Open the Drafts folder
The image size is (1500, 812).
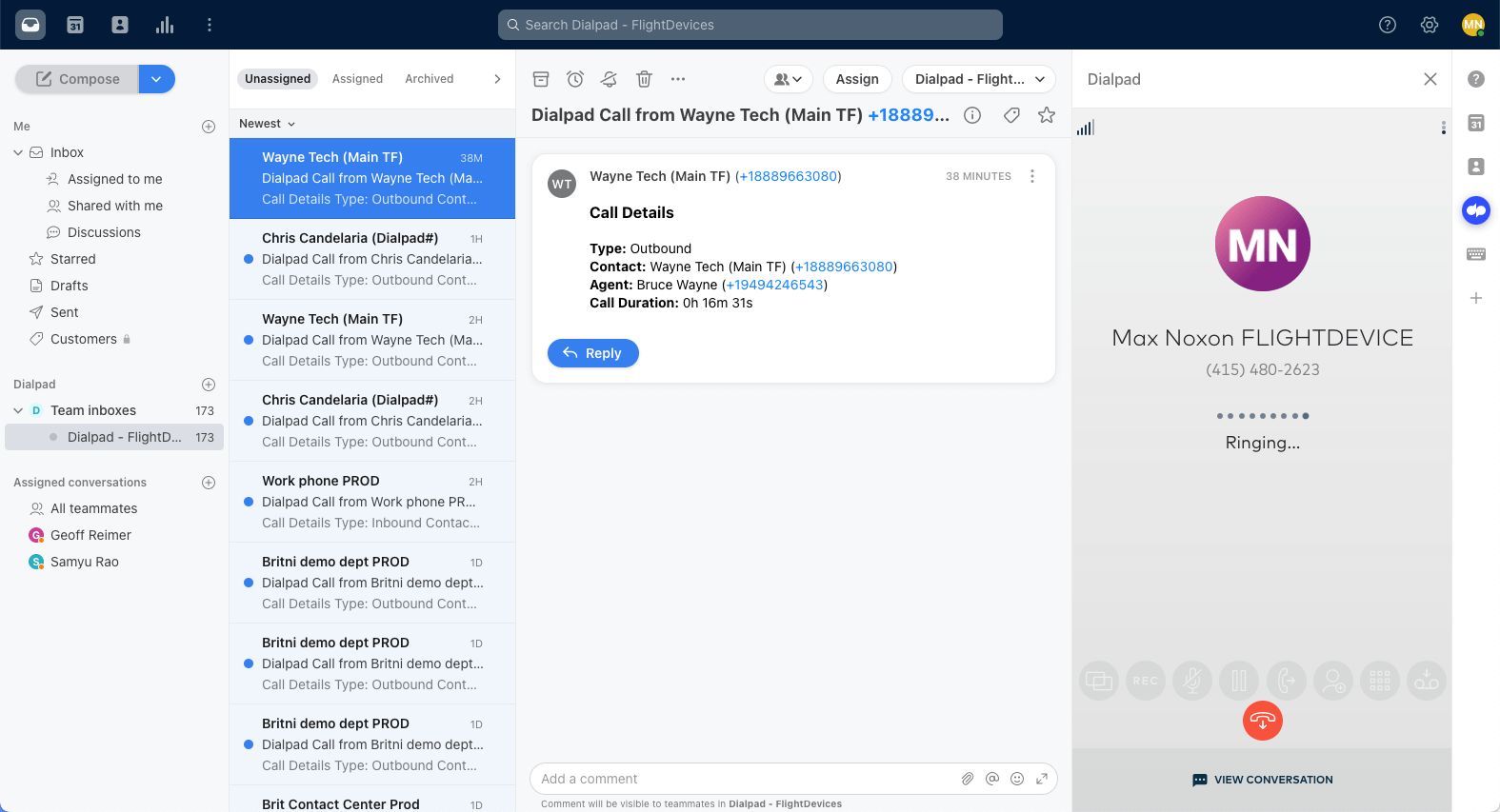(x=114, y=286)
